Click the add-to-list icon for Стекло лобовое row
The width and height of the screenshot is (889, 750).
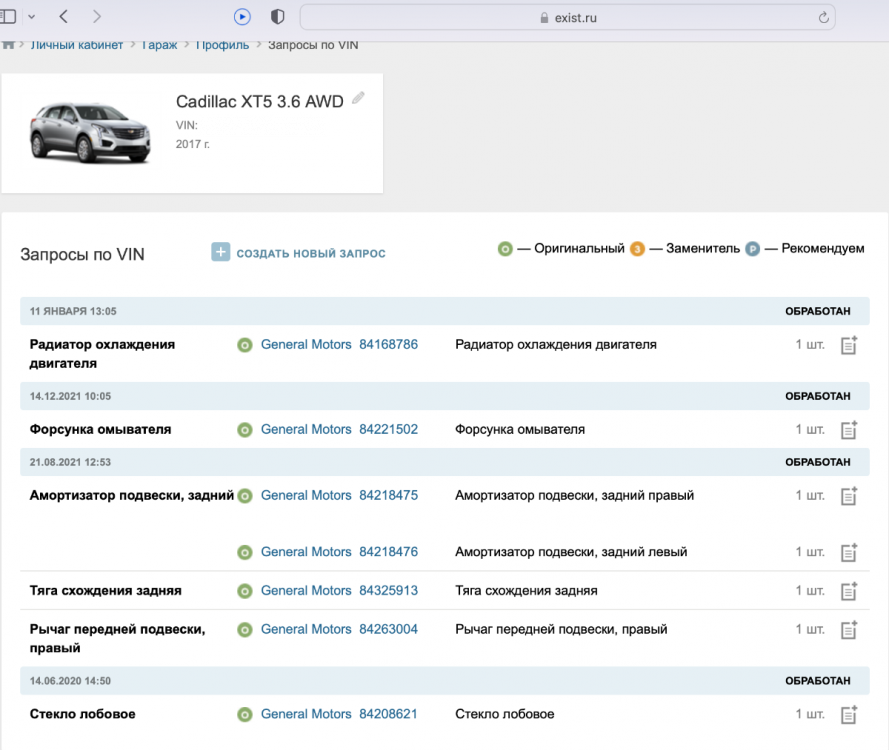(x=849, y=715)
